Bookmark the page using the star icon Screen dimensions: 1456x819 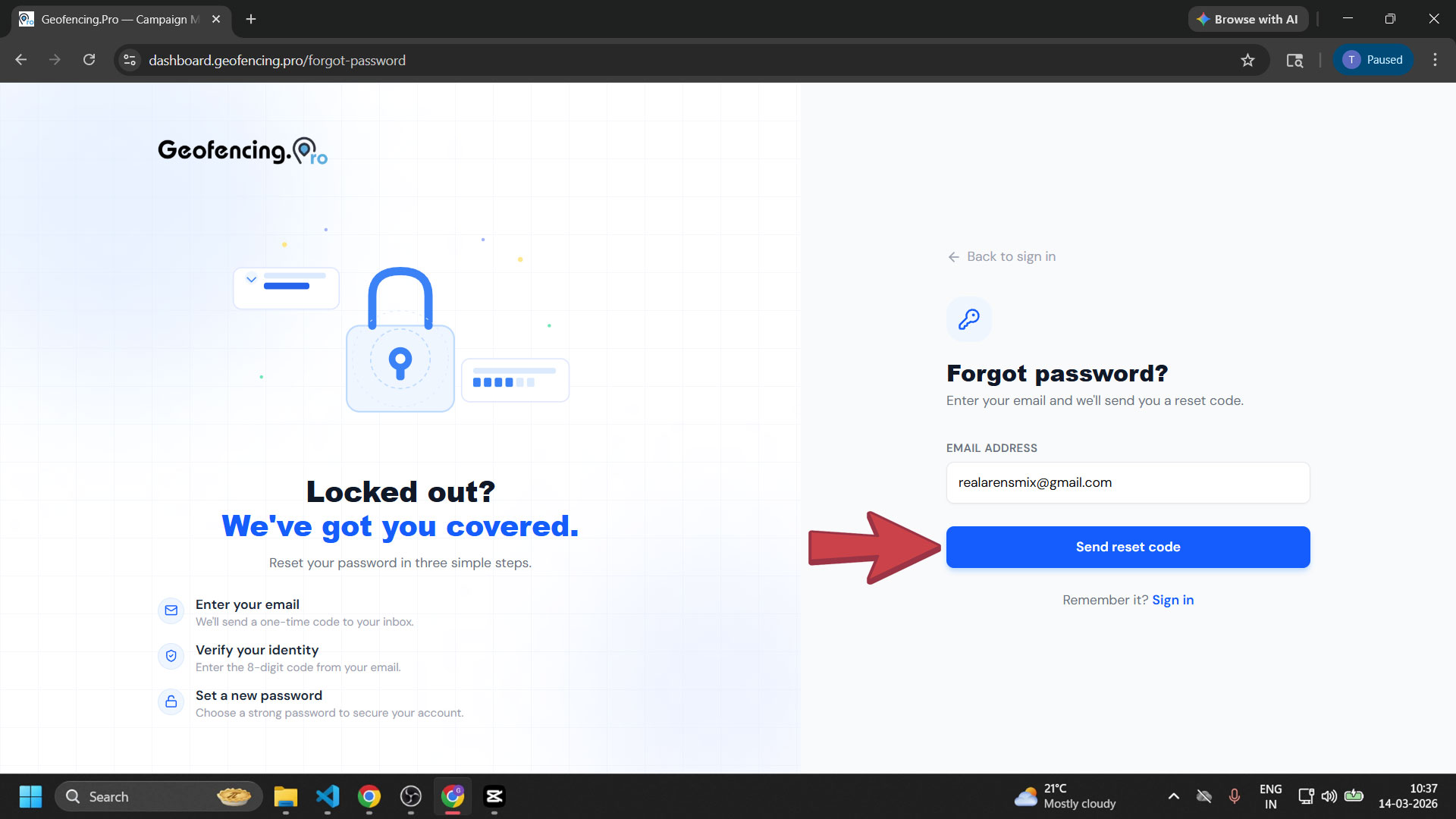tap(1248, 60)
